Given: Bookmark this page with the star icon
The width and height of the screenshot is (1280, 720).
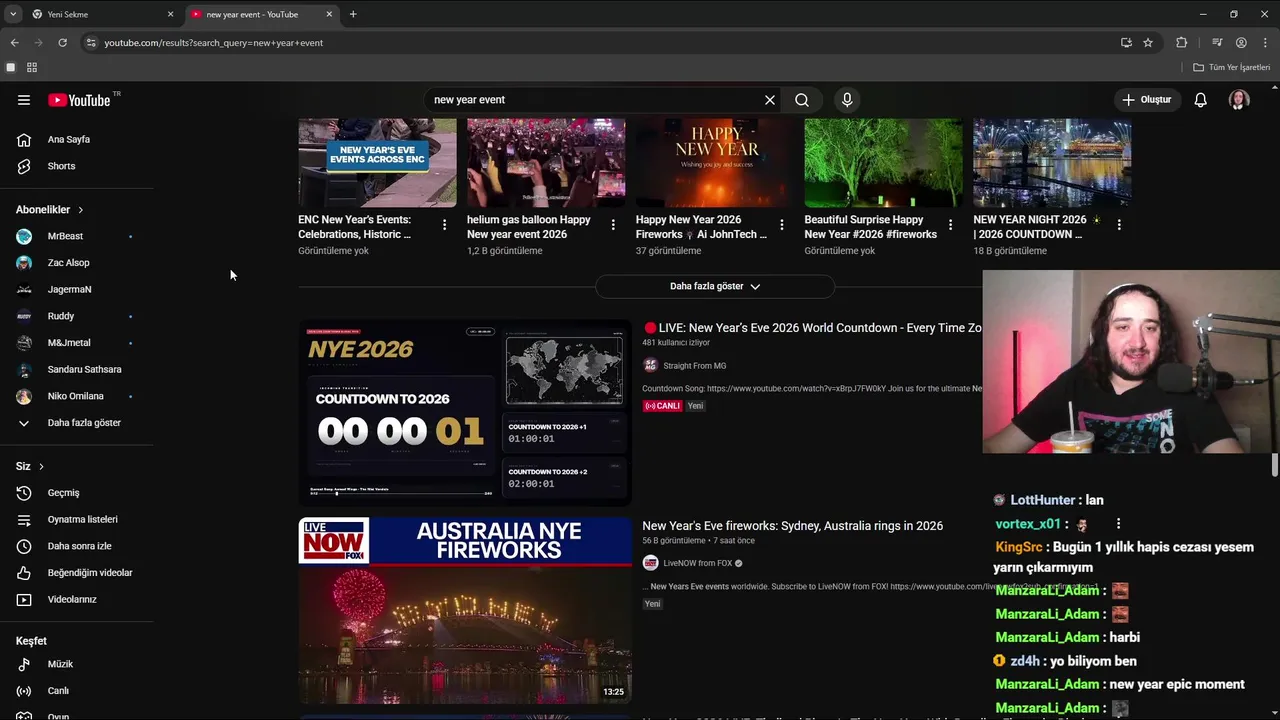Looking at the screenshot, I should tap(1148, 43).
